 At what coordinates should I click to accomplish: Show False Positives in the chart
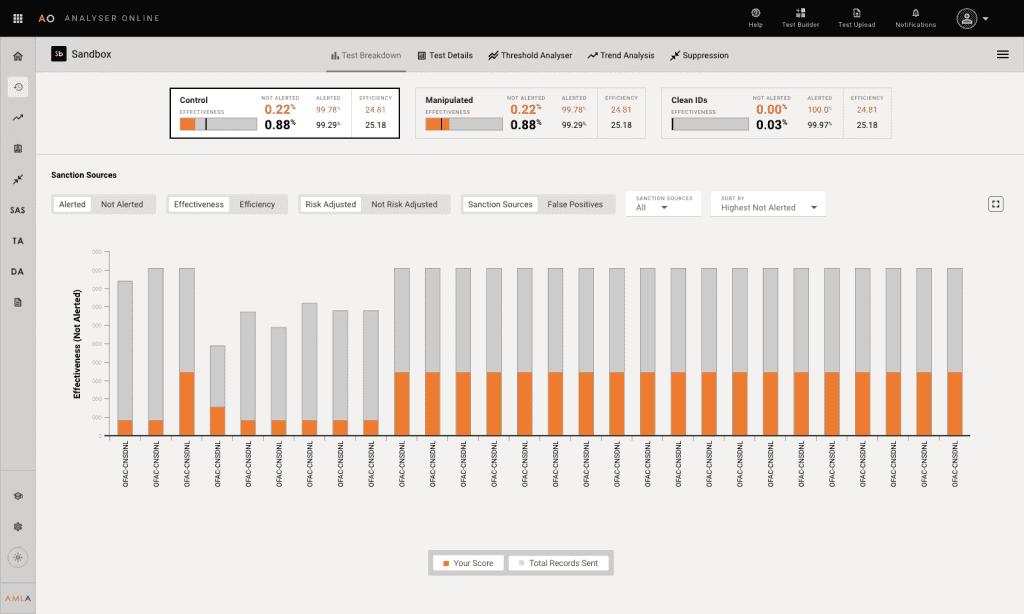pos(575,204)
